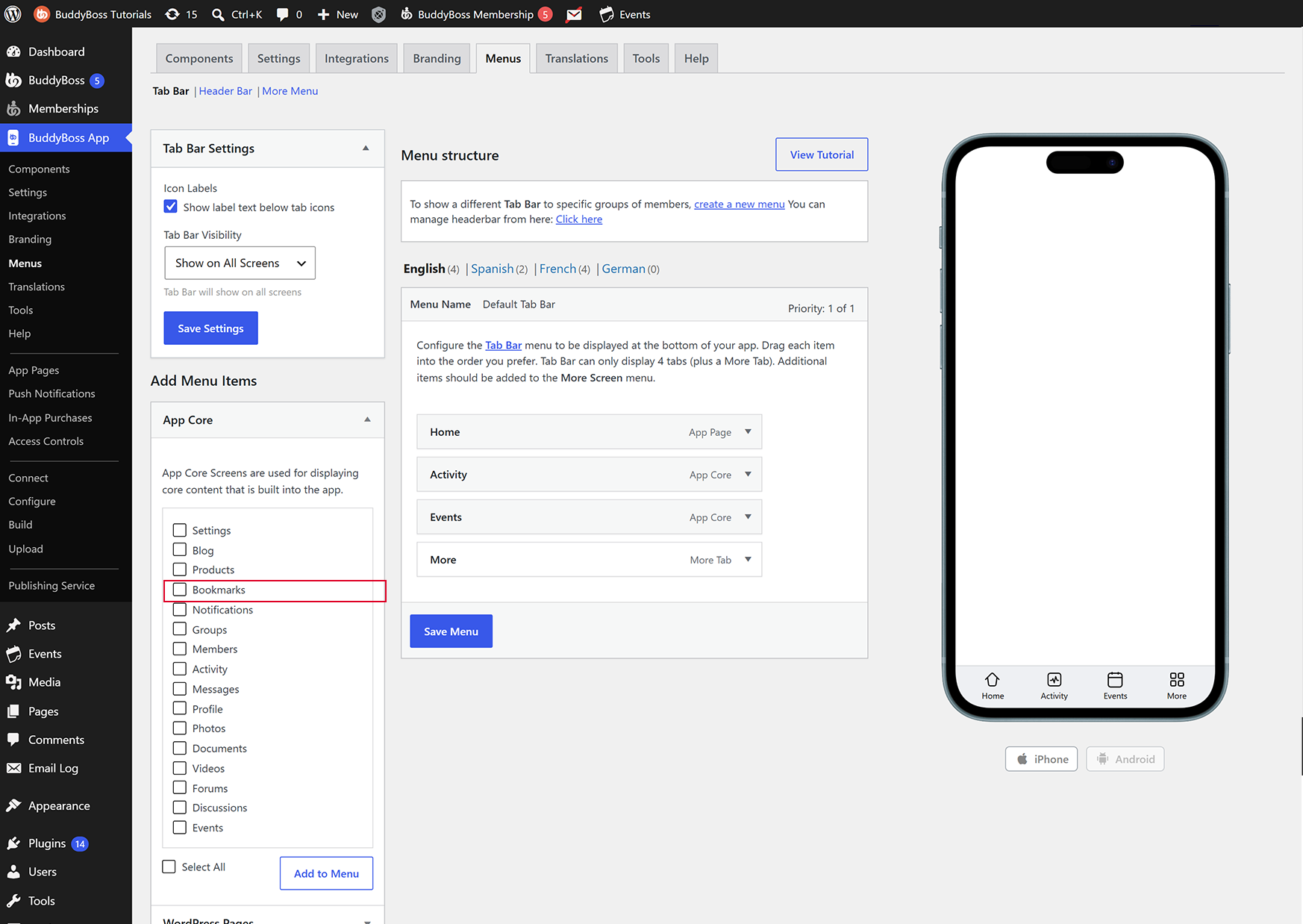Open the mail envelope icon in admin bar
The height and width of the screenshot is (924, 1303).
pyautogui.click(x=574, y=14)
